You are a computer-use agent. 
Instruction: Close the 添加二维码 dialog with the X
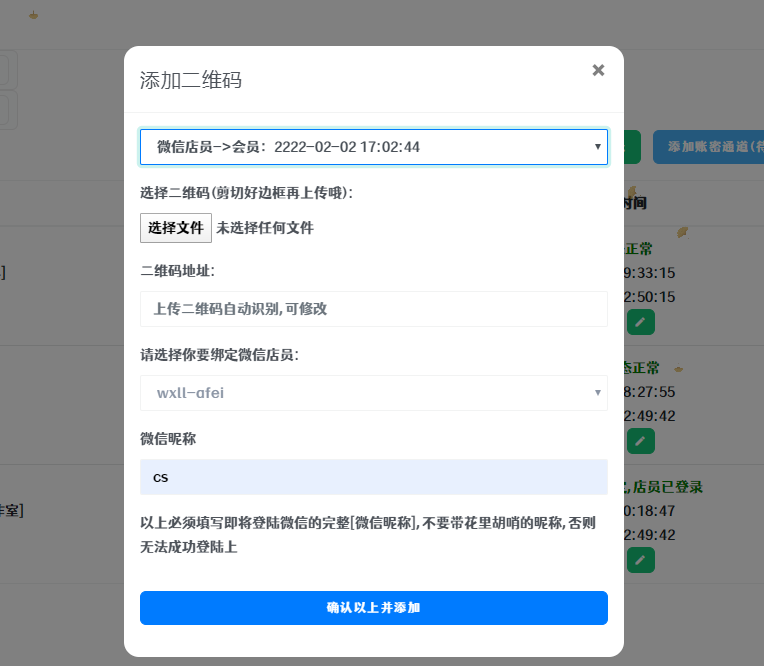click(x=598, y=71)
